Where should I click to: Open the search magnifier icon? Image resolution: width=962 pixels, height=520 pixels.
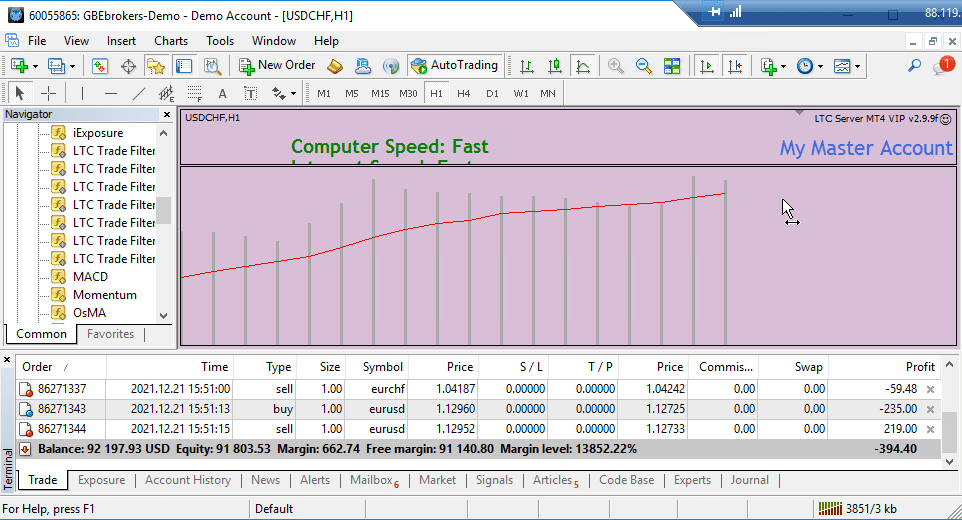(x=914, y=66)
